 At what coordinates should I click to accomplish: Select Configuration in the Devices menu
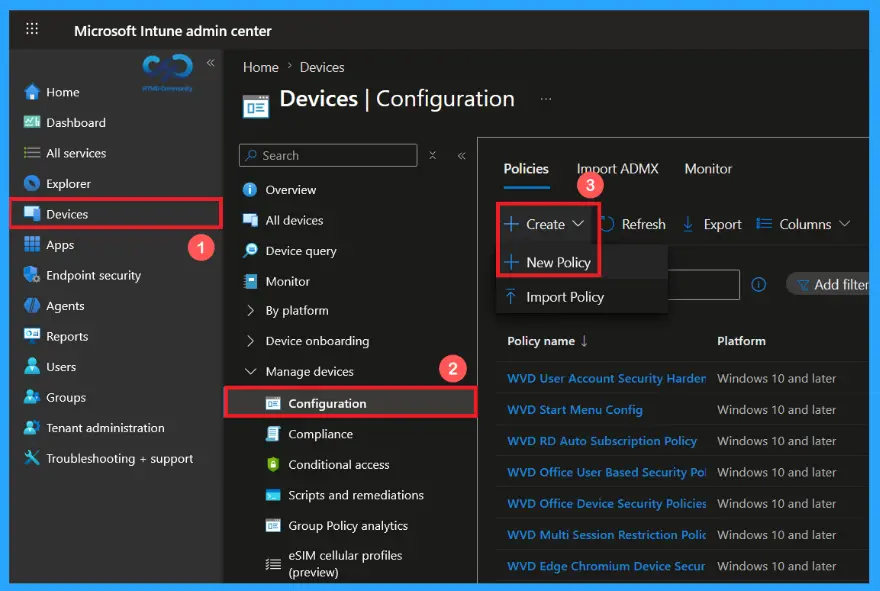tap(351, 403)
